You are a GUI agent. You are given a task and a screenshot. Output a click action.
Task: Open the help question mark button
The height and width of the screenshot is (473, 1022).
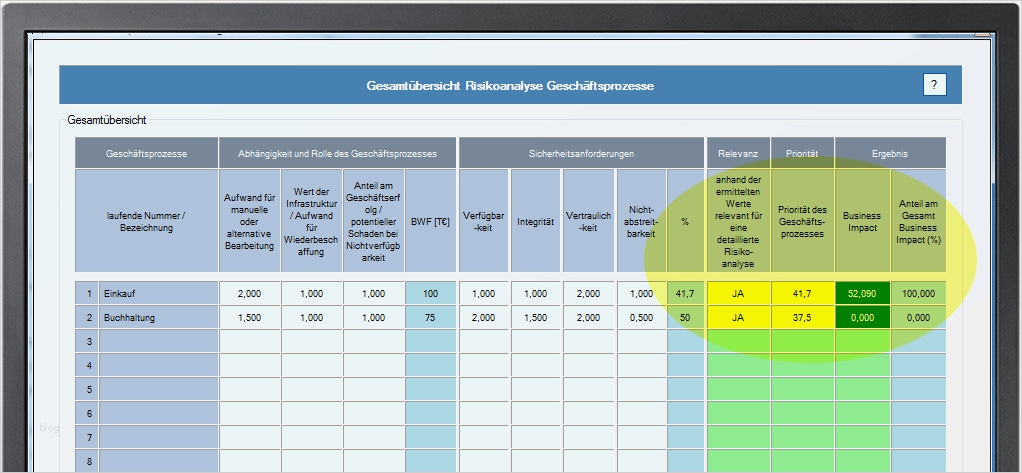tap(934, 85)
